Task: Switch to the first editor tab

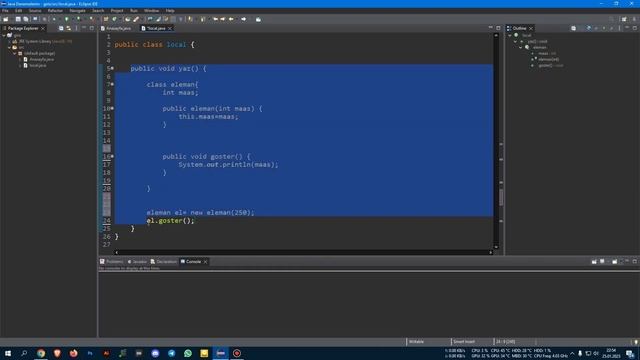Action: tap(116, 28)
